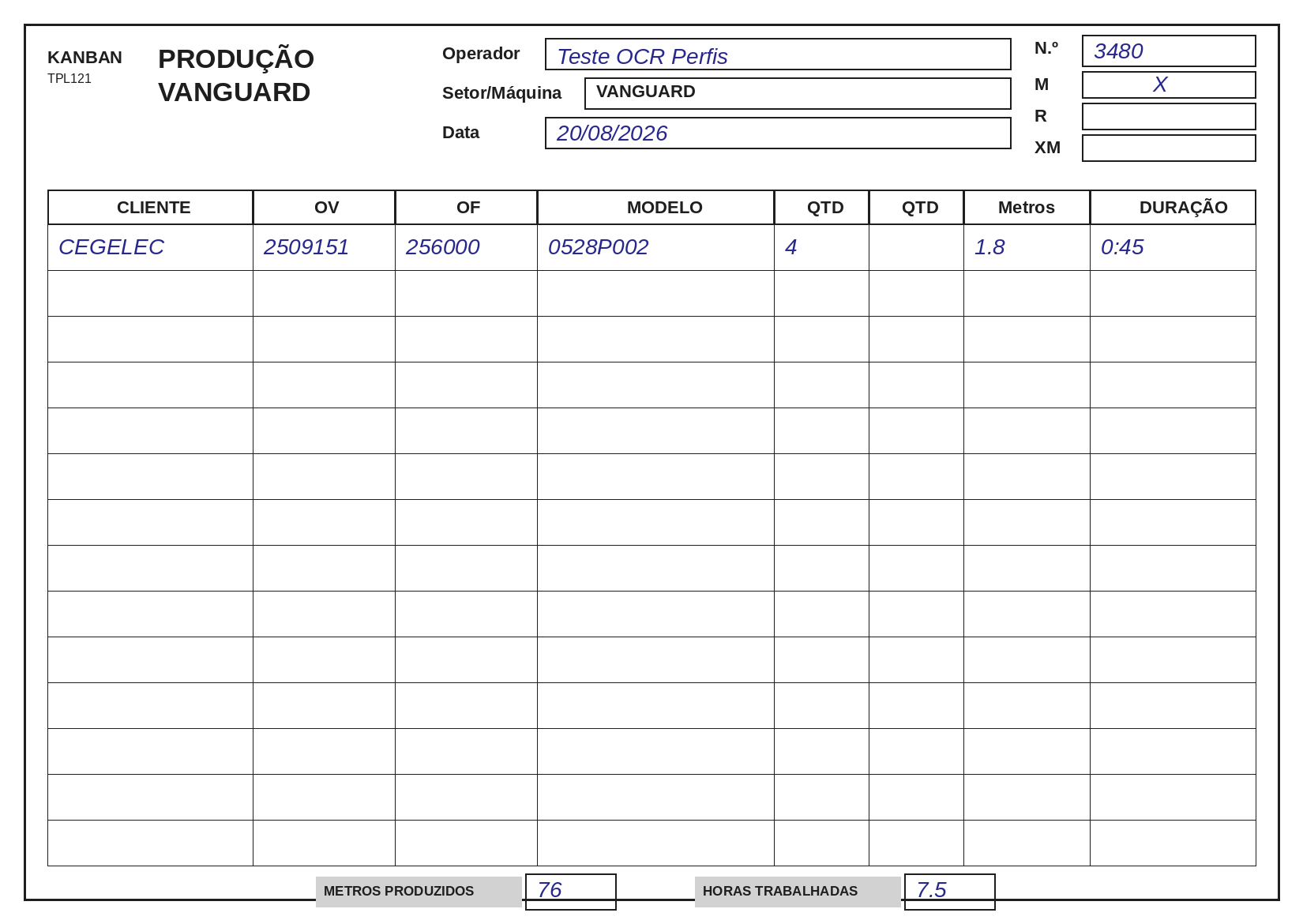1303x924 pixels.
Task: Click the PRODUÇÃO VANGUARD title
Action: (x=236, y=76)
